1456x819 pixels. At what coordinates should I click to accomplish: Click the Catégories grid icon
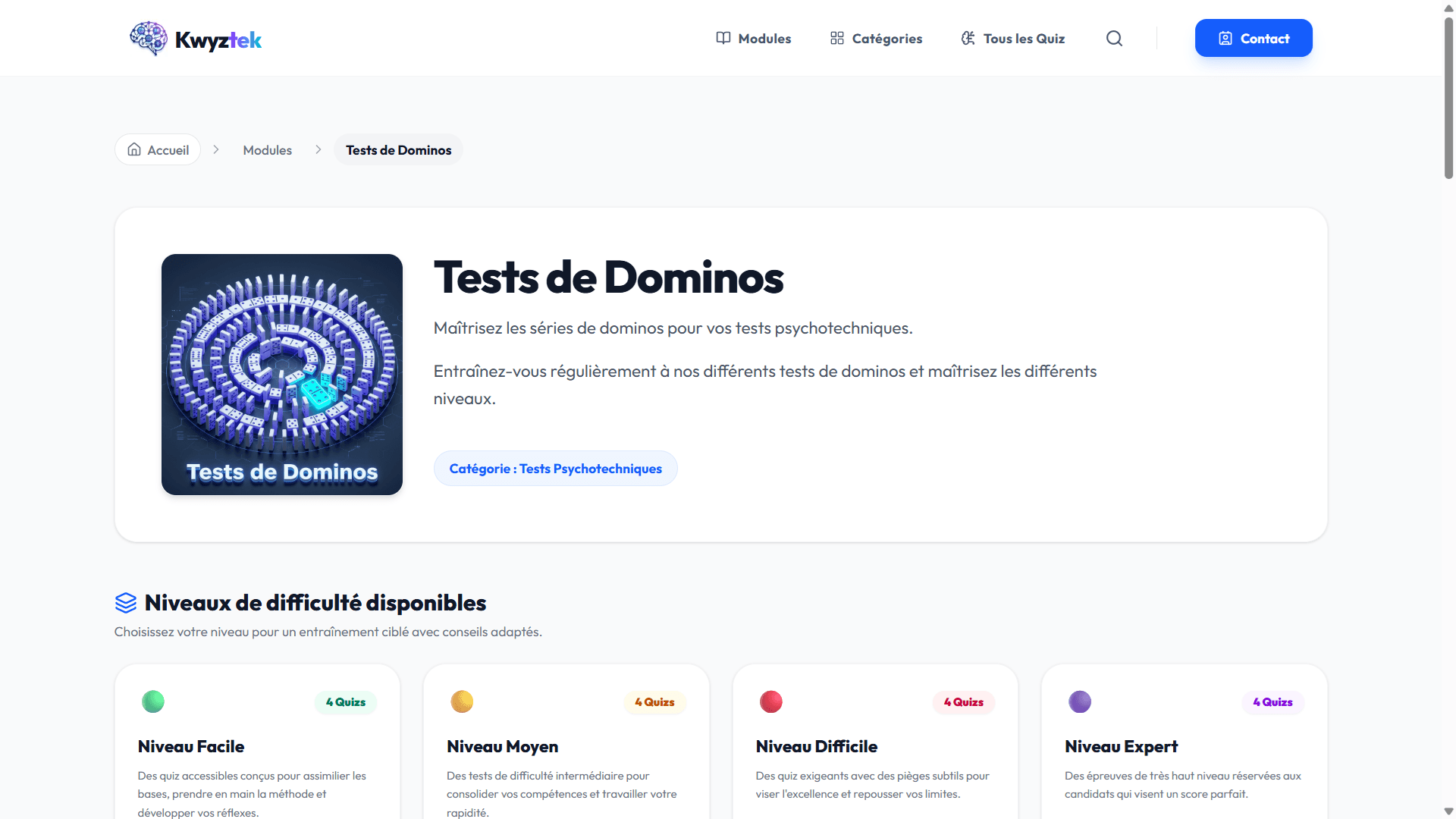click(x=837, y=39)
